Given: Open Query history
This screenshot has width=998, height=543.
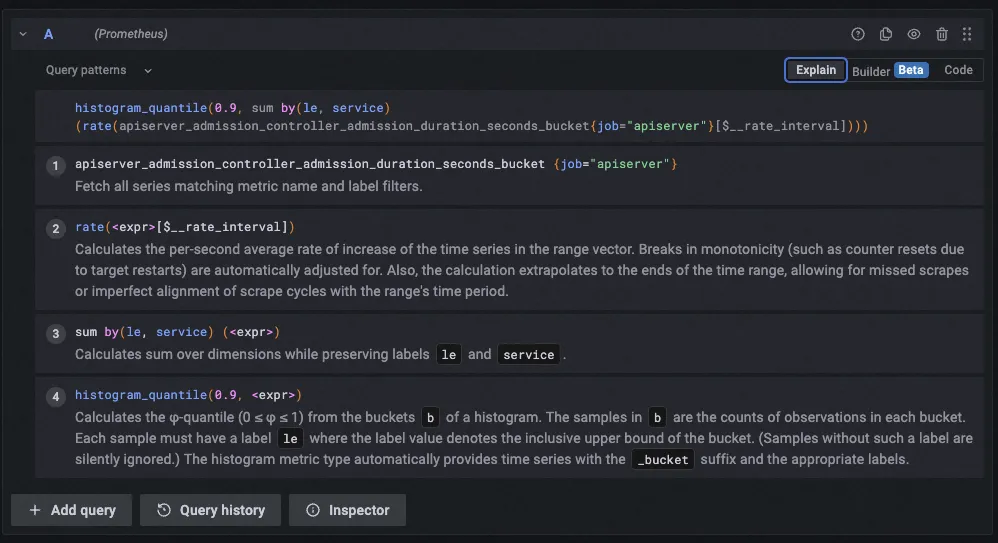Looking at the screenshot, I should [211, 510].
